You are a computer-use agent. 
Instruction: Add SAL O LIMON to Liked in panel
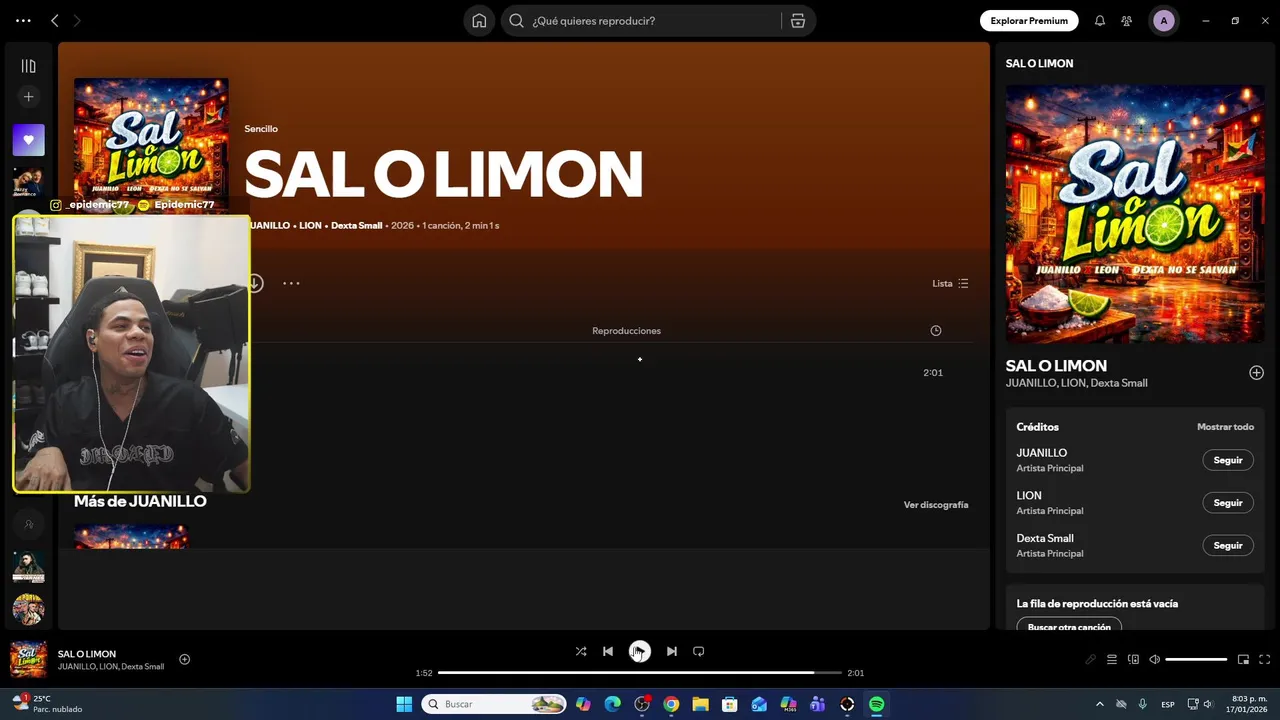pyautogui.click(x=1256, y=373)
